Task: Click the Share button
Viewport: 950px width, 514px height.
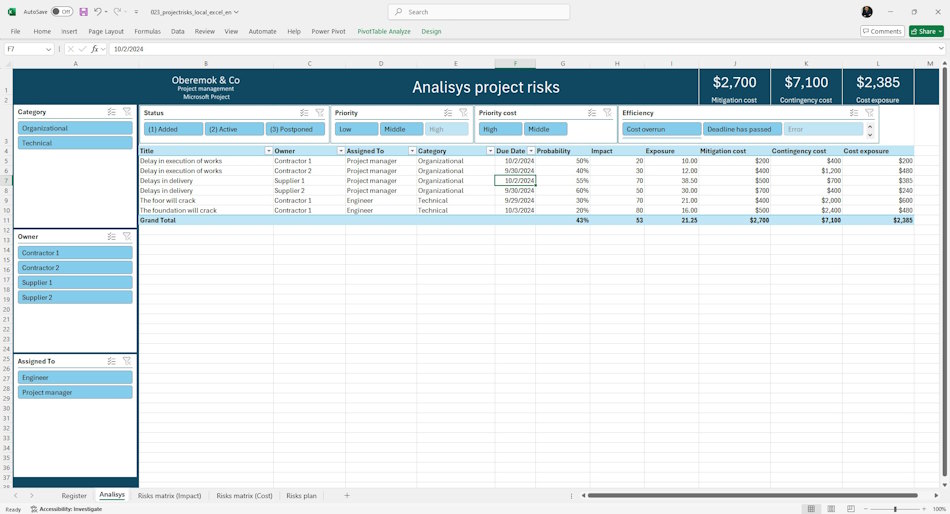Action: [x=926, y=32]
